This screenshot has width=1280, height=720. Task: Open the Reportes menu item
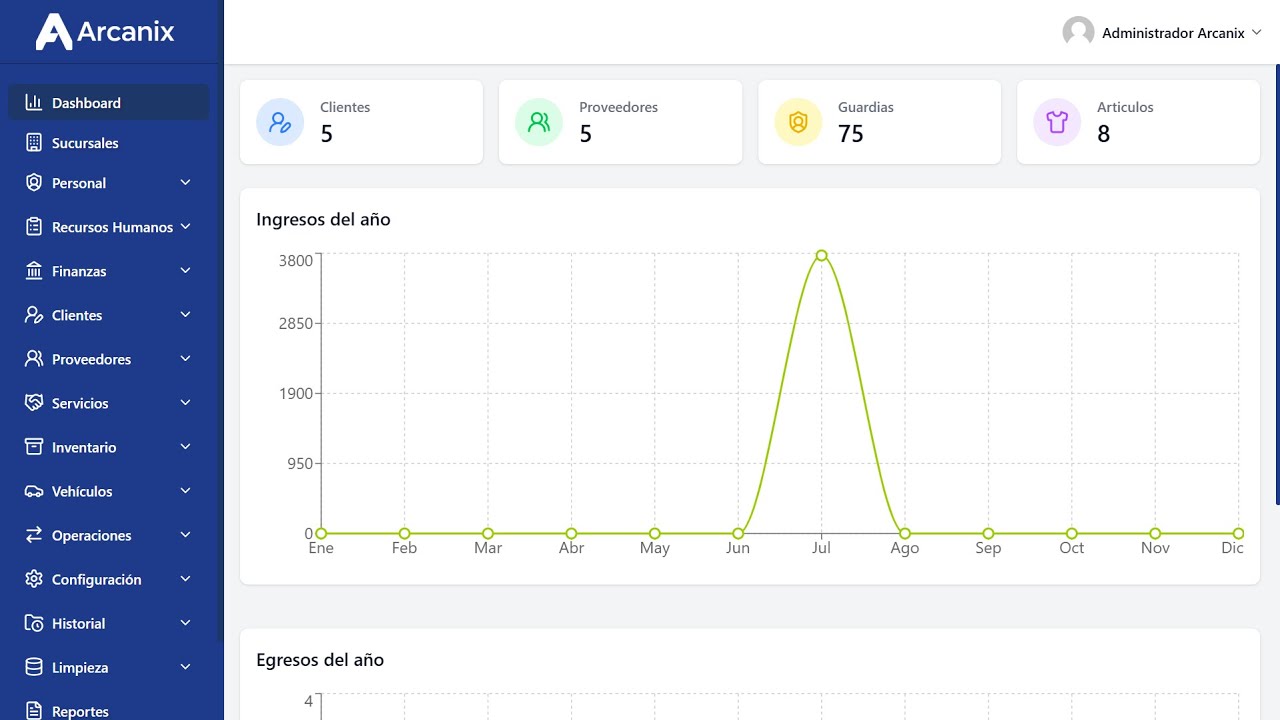80,711
